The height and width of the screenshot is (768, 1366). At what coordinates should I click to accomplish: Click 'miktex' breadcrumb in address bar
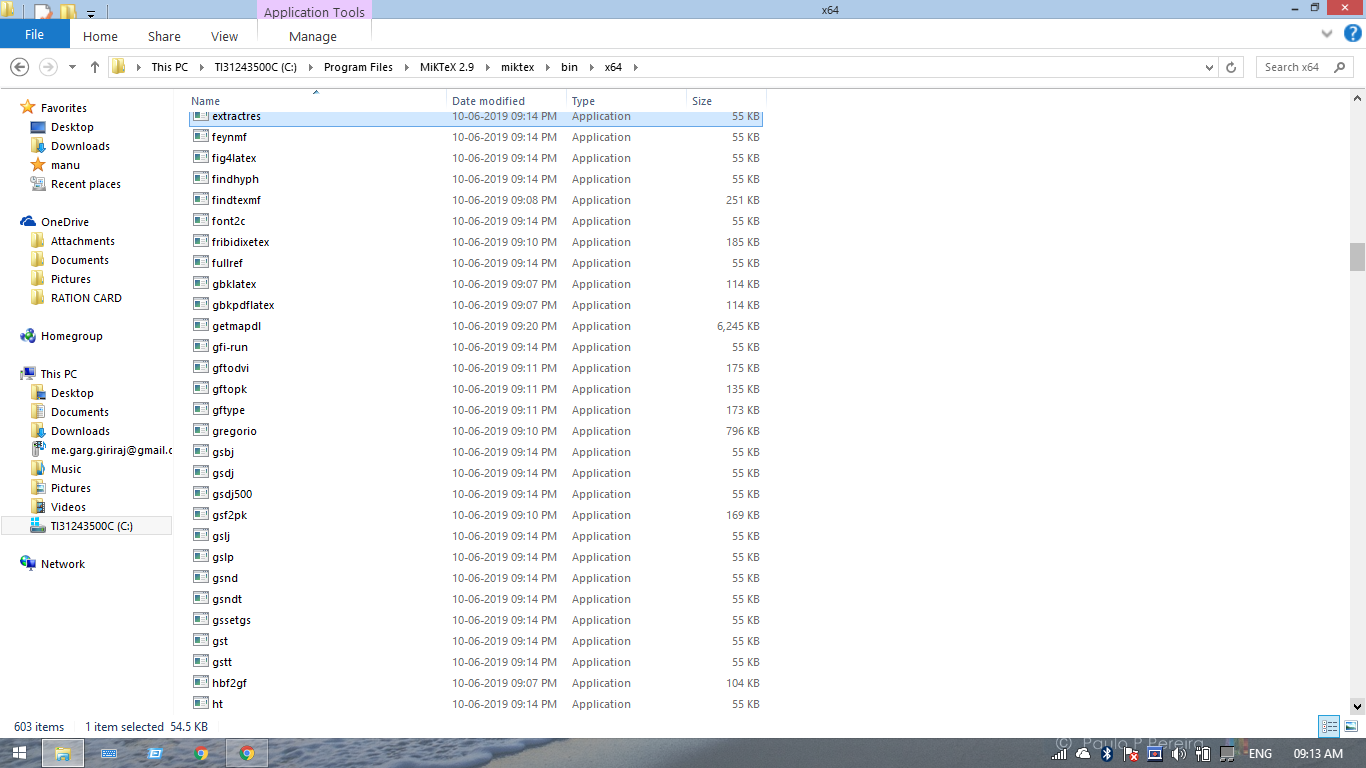[517, 67]
